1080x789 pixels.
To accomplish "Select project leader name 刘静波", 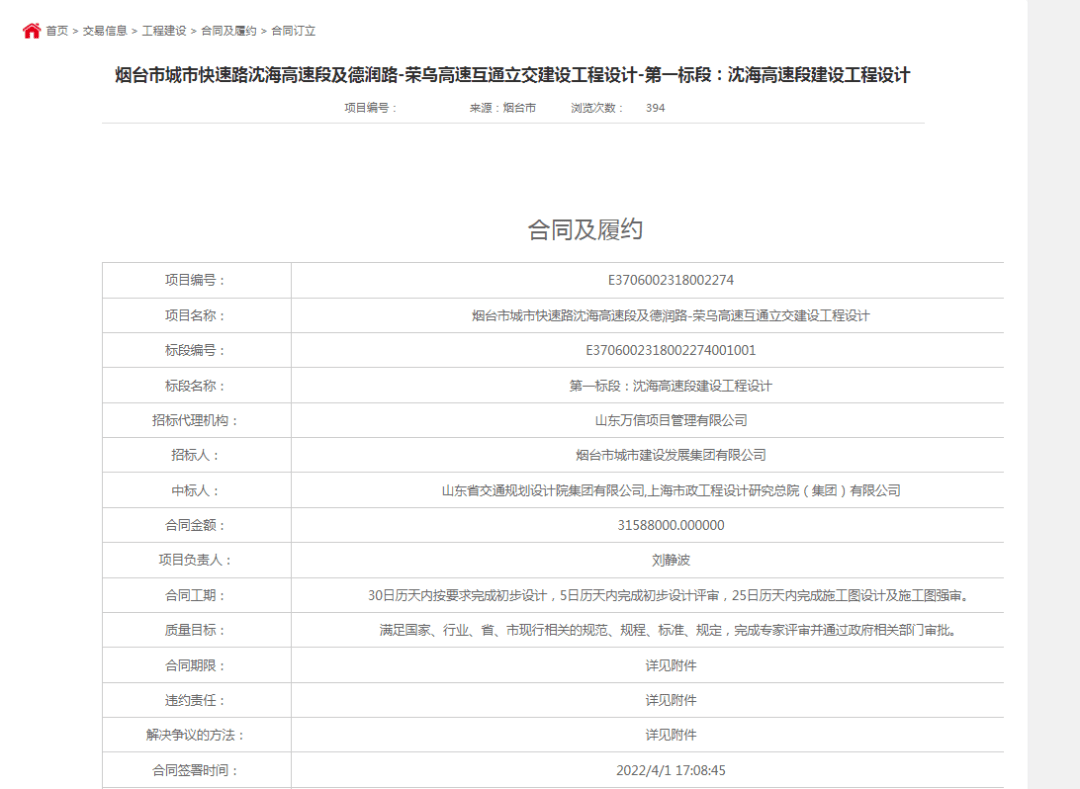I will [x=670, y=561].
